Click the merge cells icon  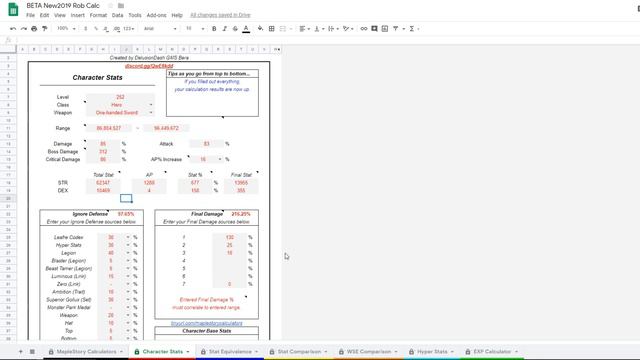click(x=283, y=29)
